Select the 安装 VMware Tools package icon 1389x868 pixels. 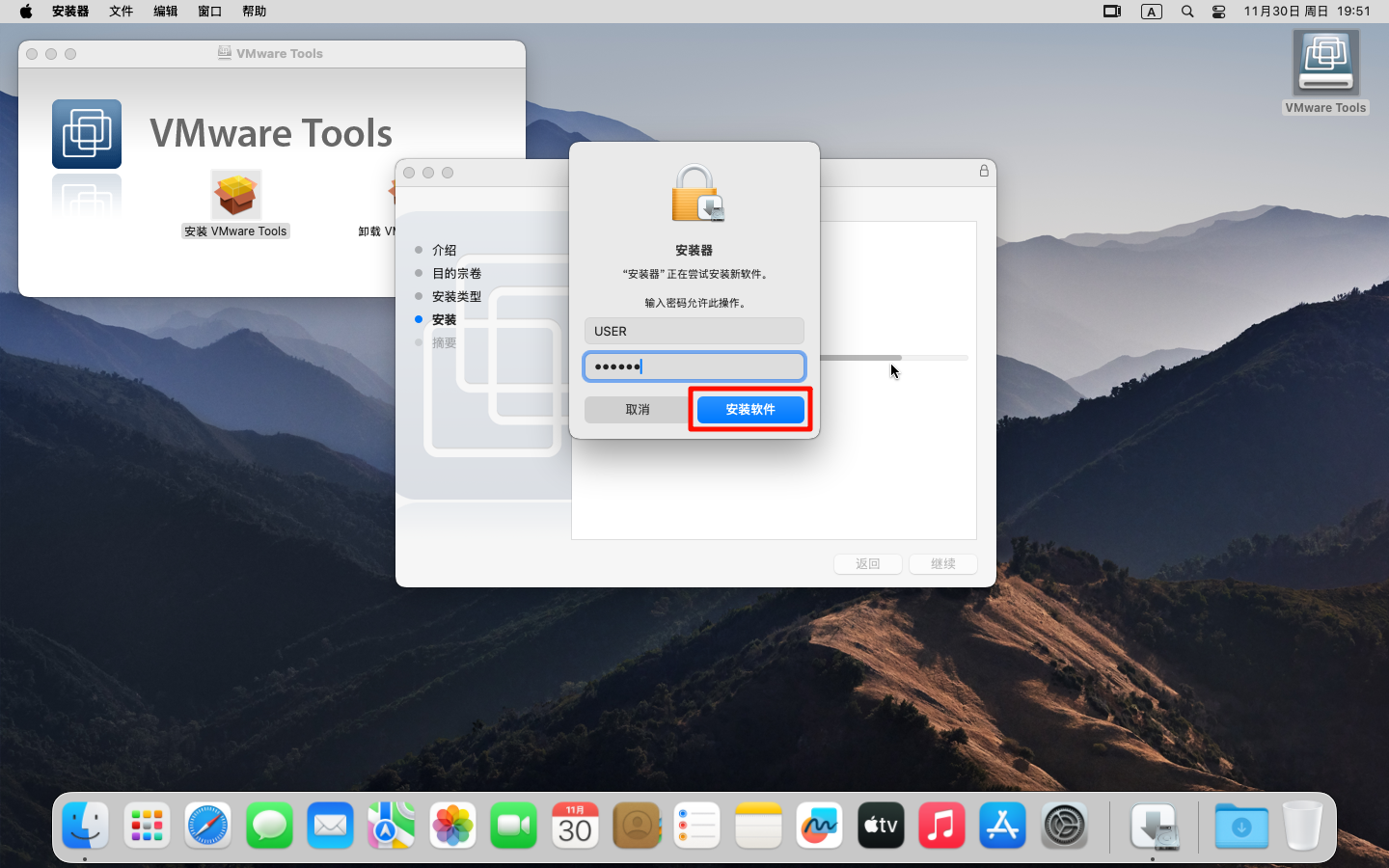236,196
